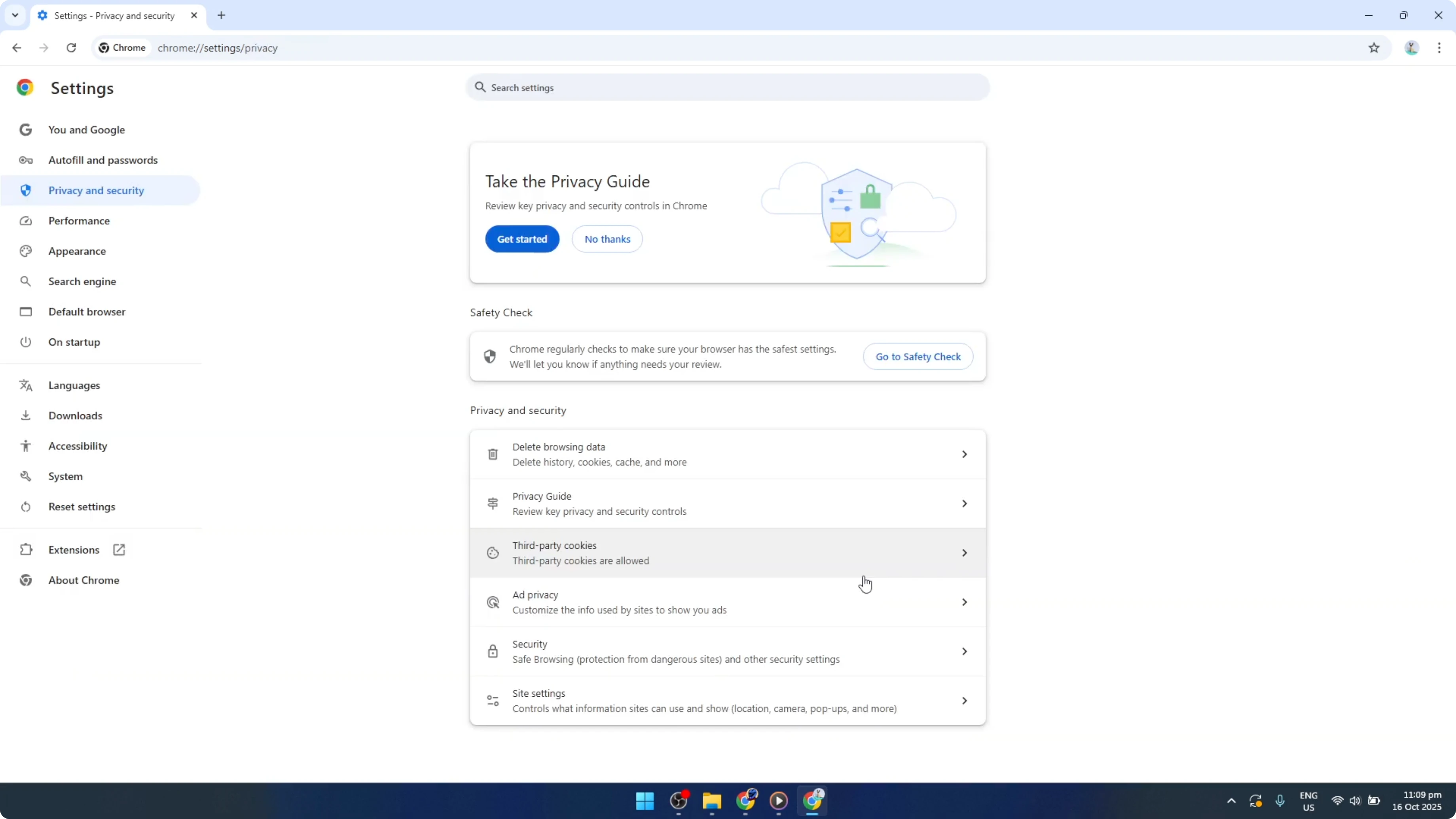
Task: Expand the Ad privacy row chevron
Action: pyautogui.click(x=964, y=602)
